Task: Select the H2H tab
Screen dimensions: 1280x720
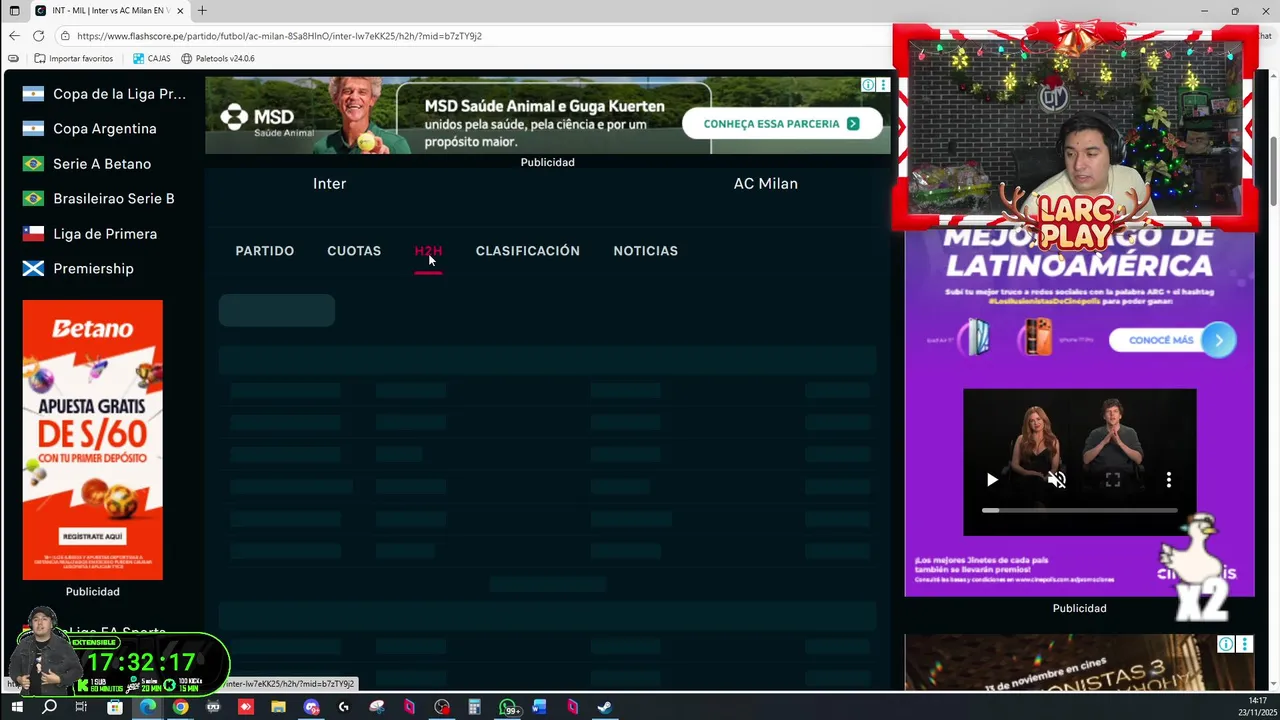Action: click(x=428, y=251)
